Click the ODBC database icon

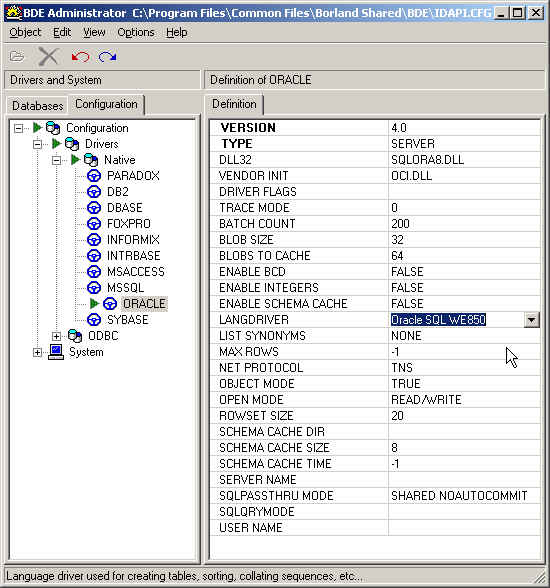(75, 336)
